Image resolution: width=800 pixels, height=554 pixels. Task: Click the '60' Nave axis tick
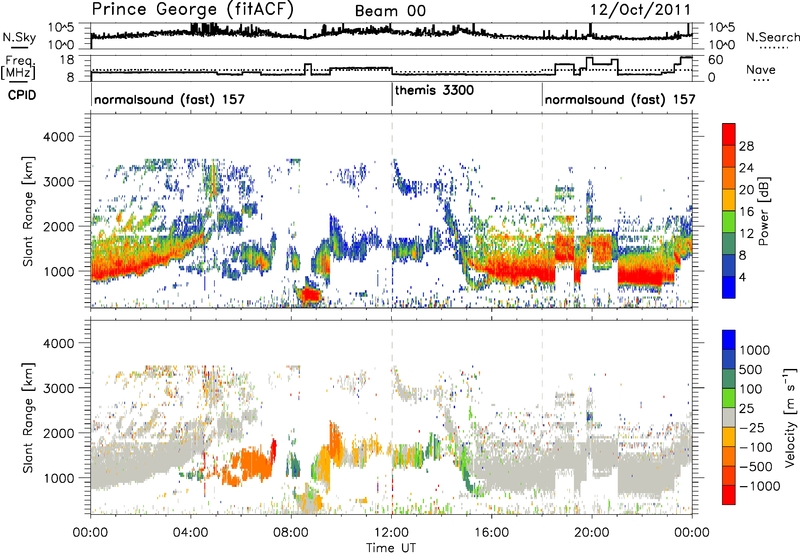[715, 60]
